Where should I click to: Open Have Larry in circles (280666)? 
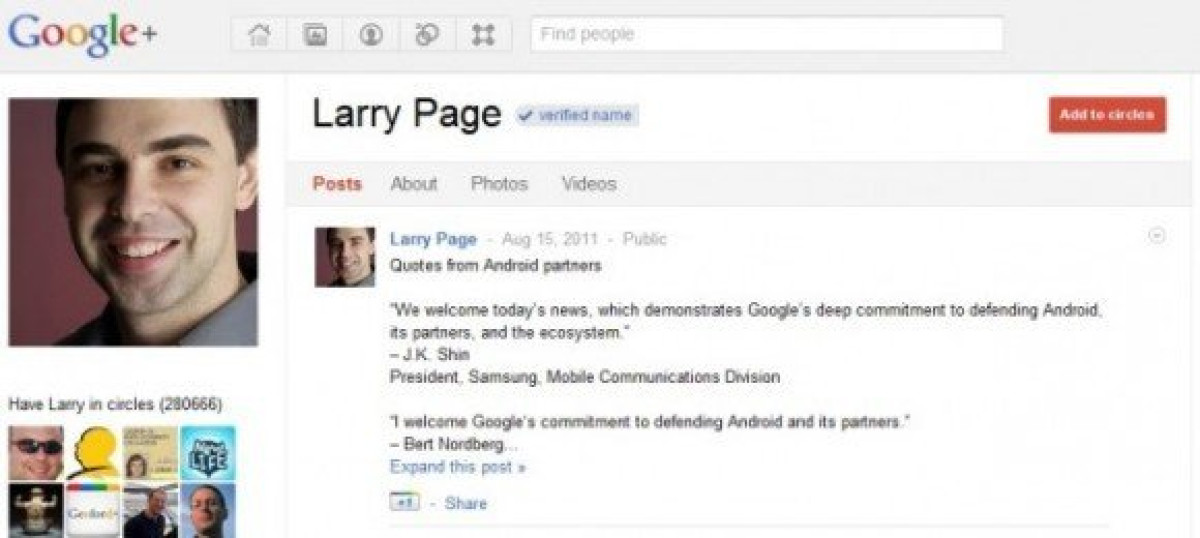coord(115,405)
